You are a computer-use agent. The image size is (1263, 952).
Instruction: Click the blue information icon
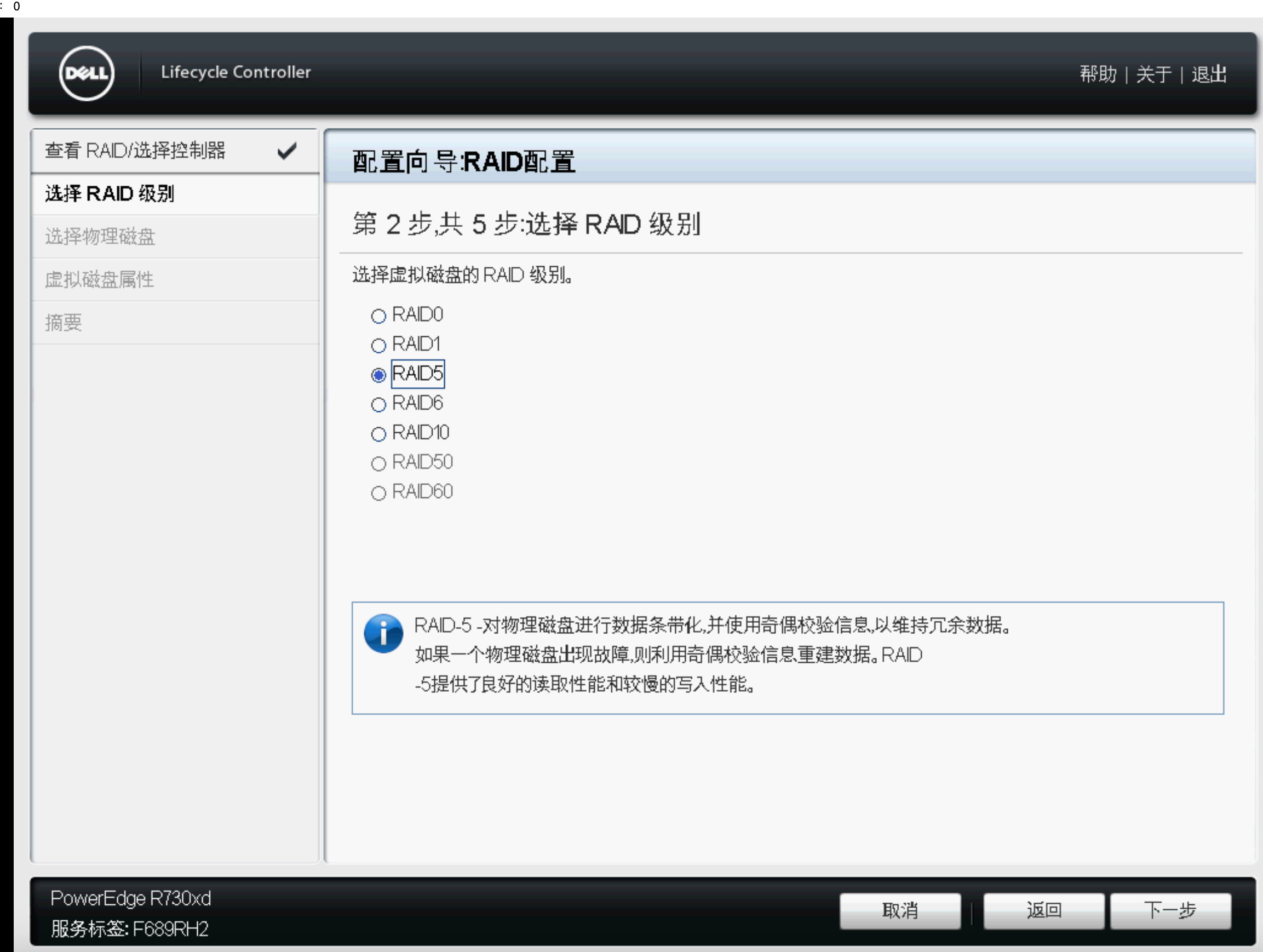point(383,633)
